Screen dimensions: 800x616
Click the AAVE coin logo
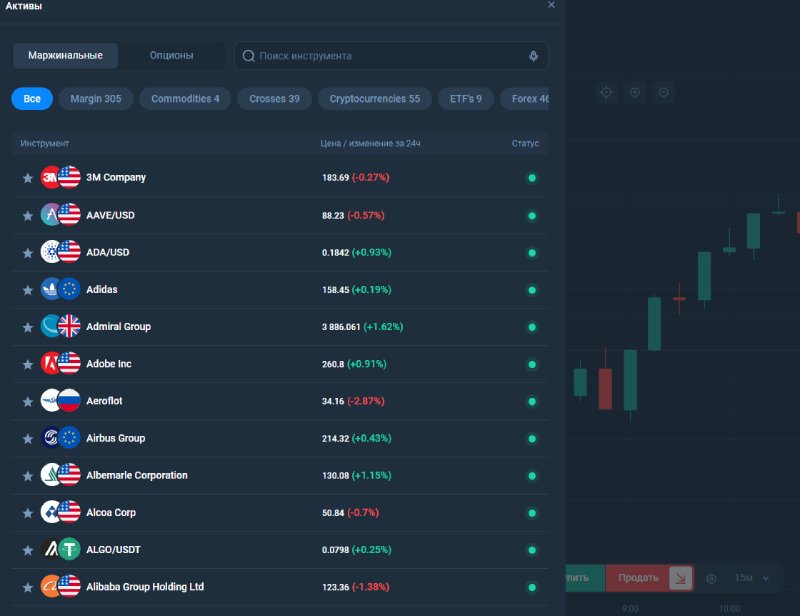tap(51, 215)
